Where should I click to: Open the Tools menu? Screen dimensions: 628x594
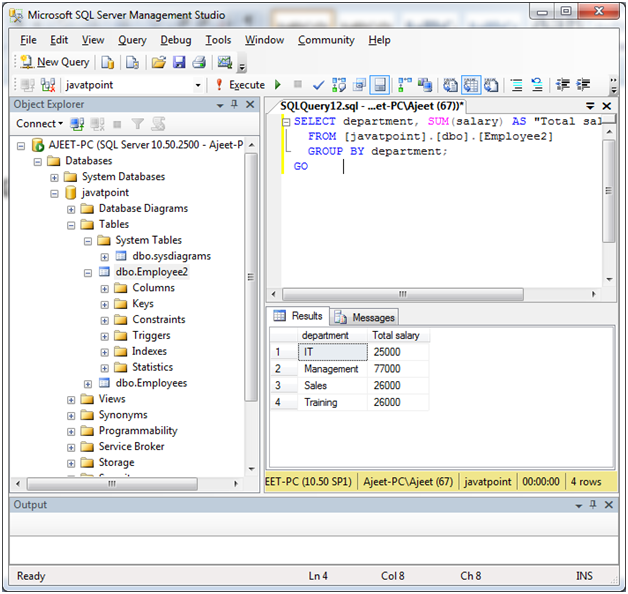tap(218, 40)
